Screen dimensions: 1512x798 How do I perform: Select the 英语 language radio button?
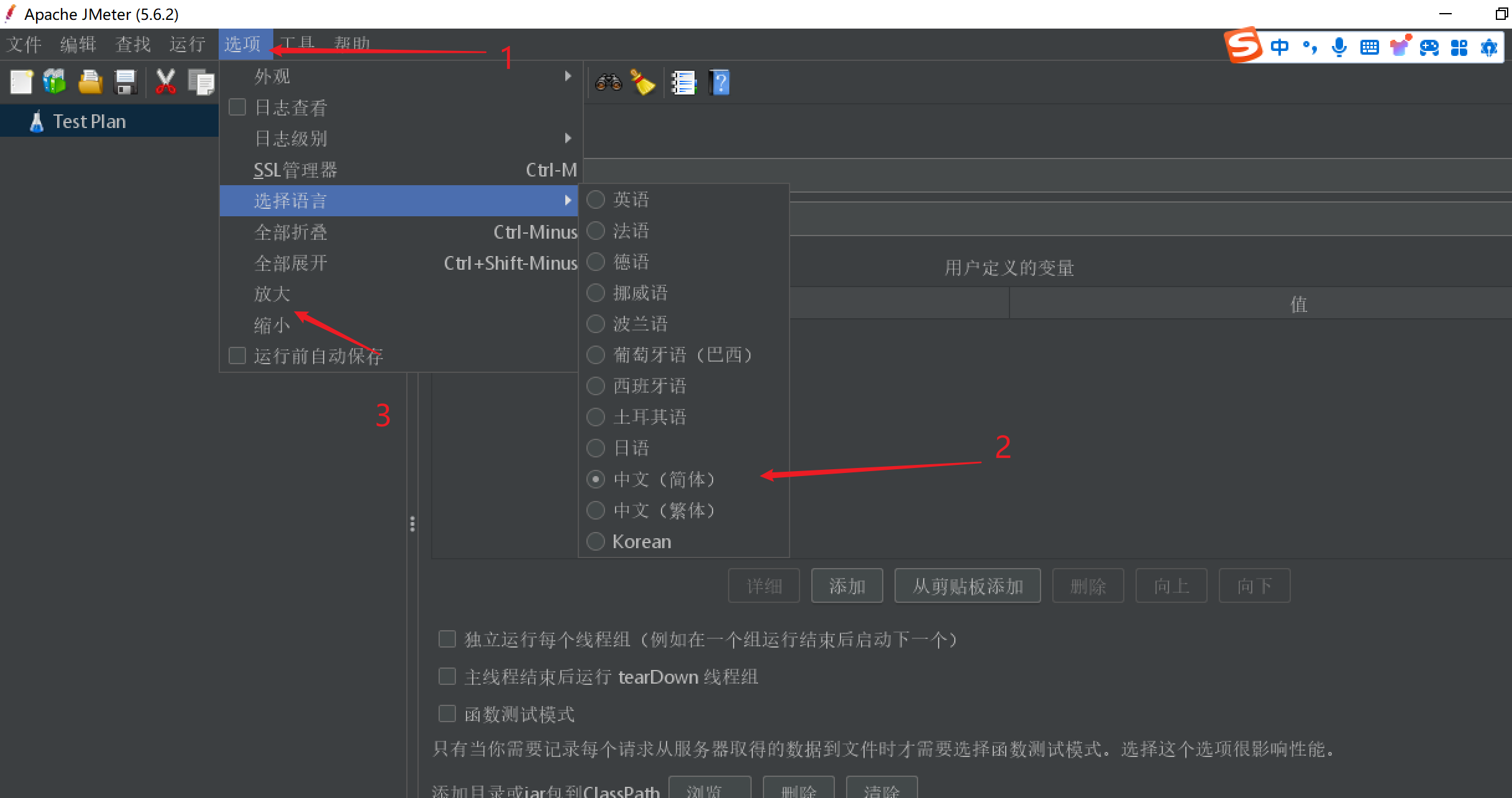(596, 199)
